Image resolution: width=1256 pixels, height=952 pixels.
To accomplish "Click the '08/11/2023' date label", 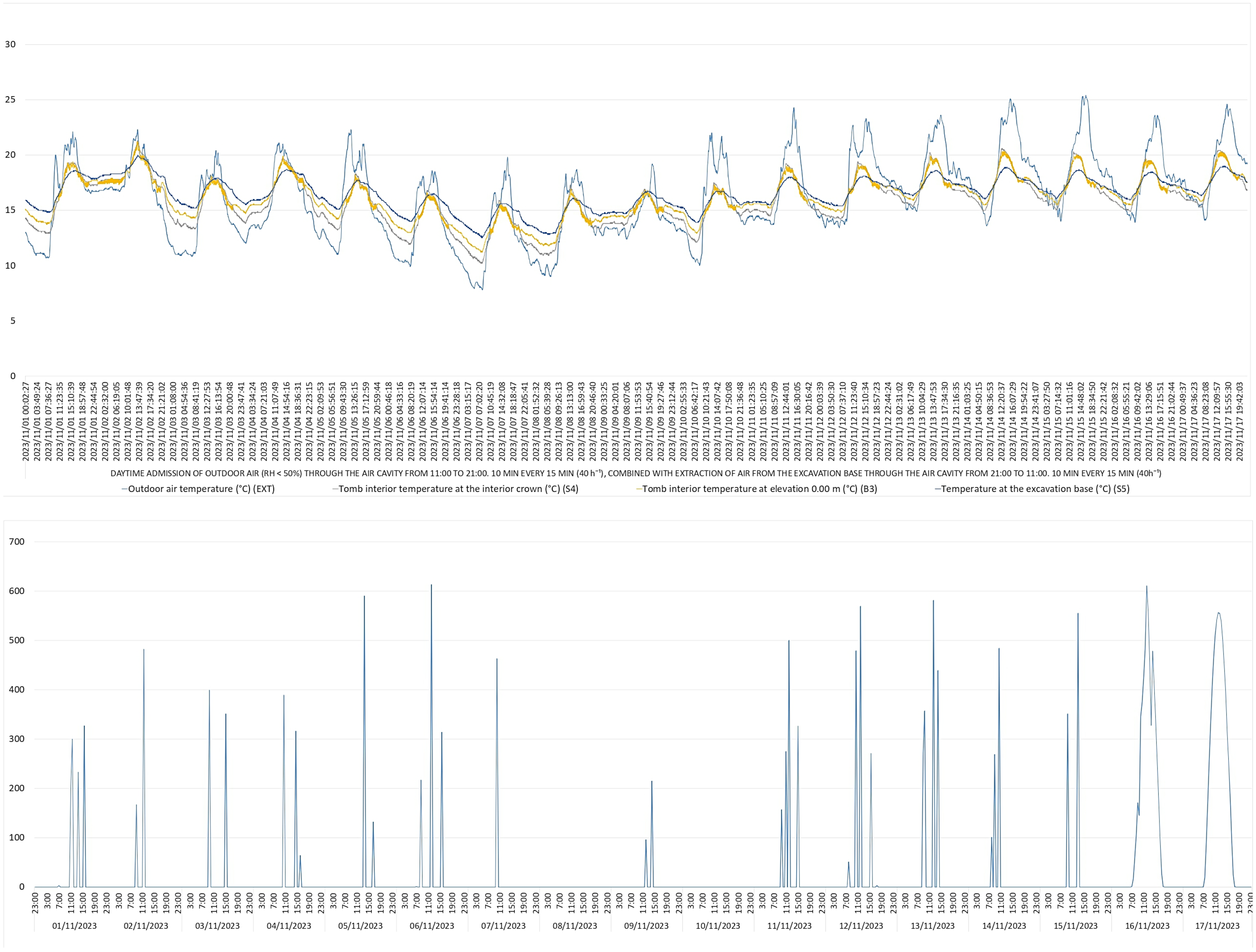I will point(575,926).
